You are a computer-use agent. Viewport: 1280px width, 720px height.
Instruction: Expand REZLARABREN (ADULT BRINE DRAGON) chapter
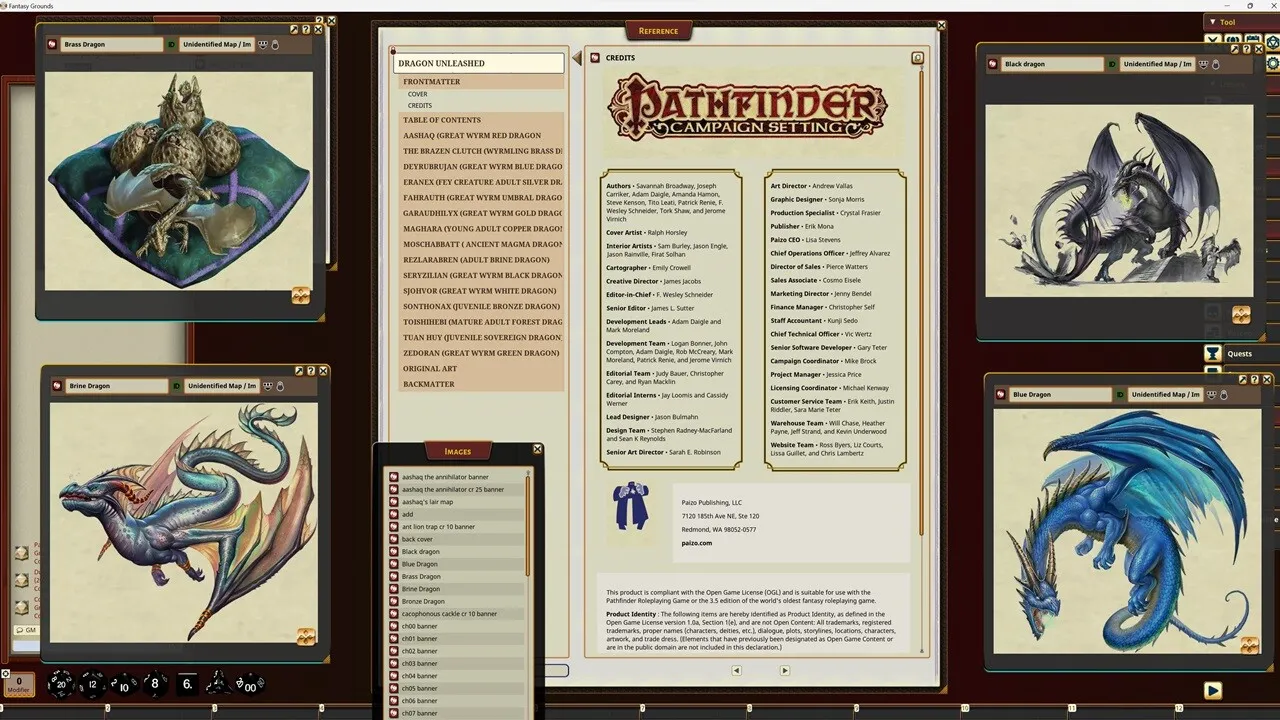(482, 260)
